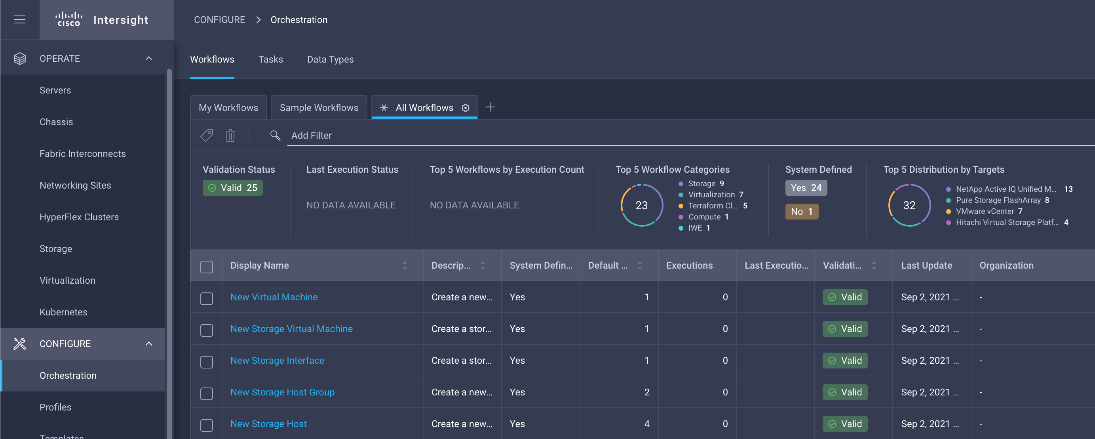This screenshot has width=1095, height=439.
Task: Open New Storage Virtual Machine workflow
Action: point(291,329)
